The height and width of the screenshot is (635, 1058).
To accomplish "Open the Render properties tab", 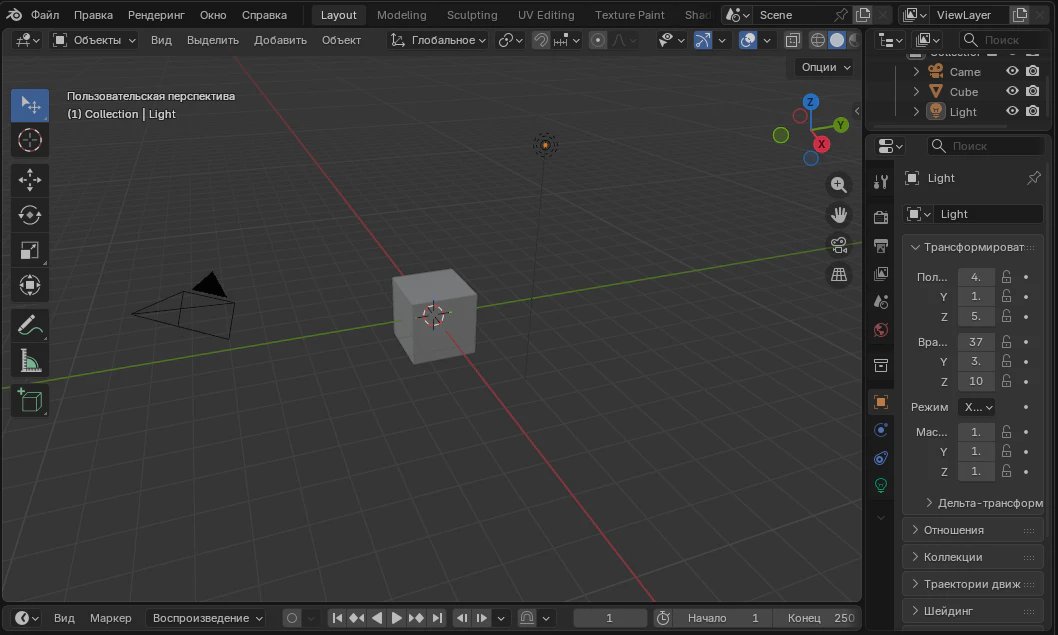I will click(x=881, y=217).
